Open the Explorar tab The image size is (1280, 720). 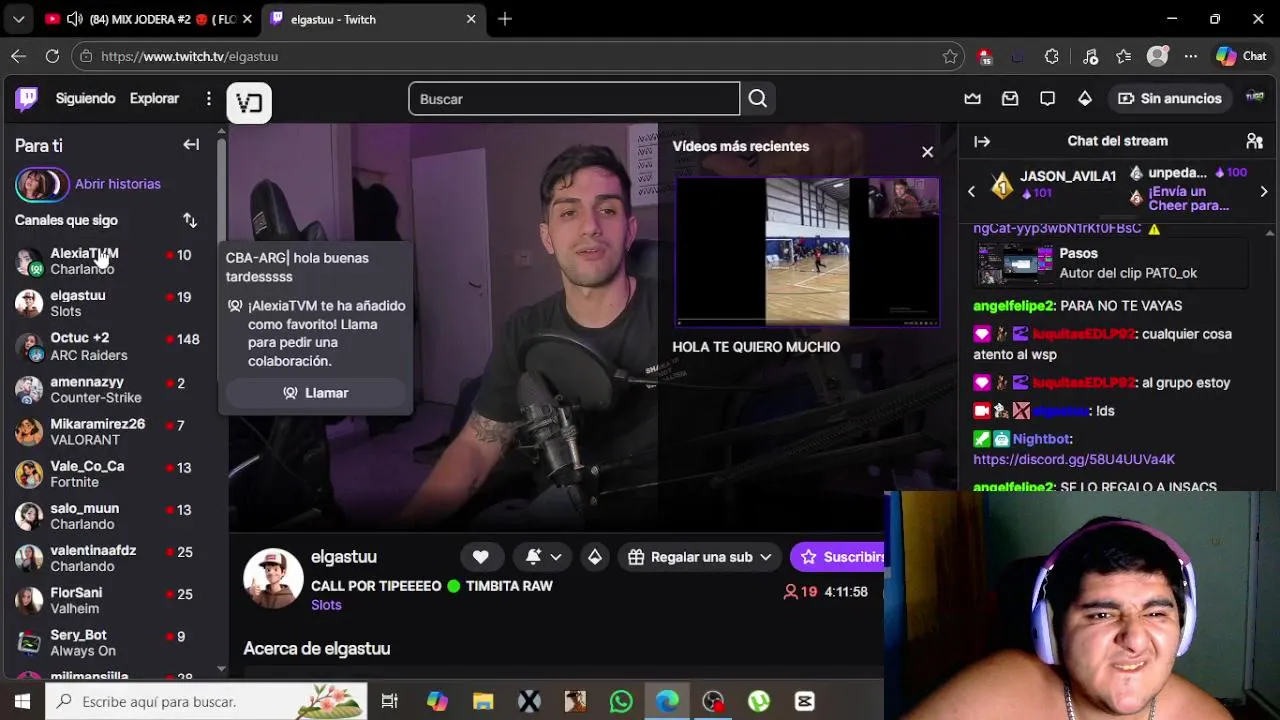(154, 98)
